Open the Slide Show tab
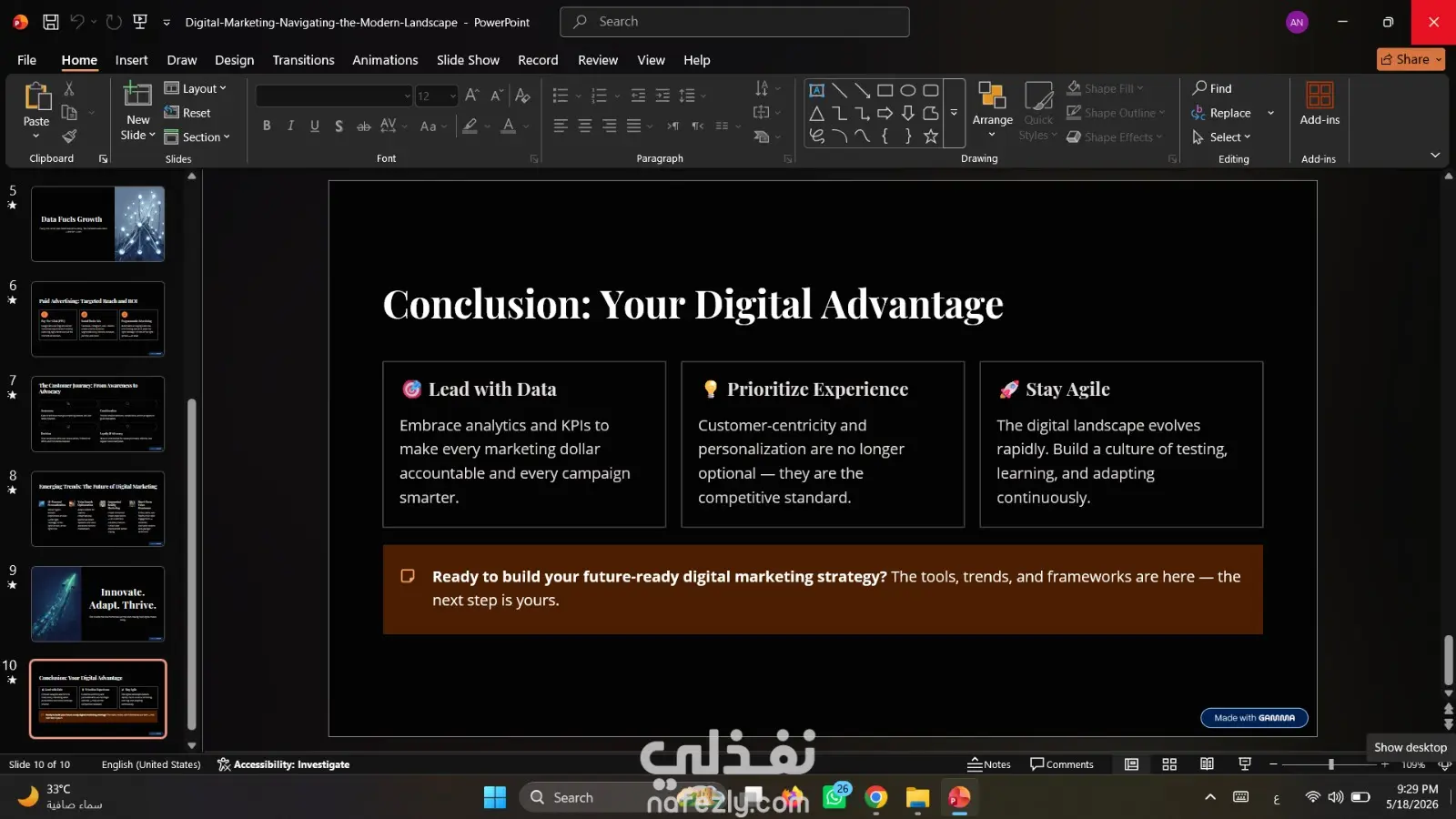The width and height of the screenshot is (1456, 819). (x=468, y=60)
